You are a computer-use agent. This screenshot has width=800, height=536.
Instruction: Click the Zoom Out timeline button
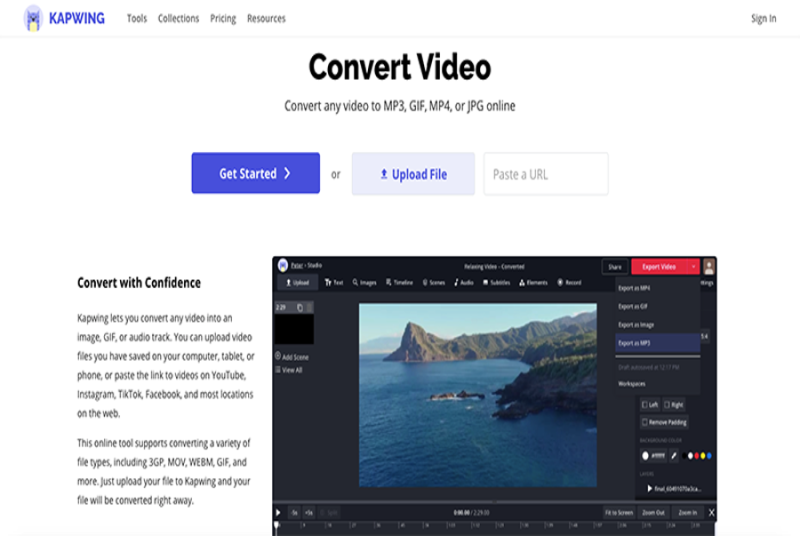(653, 513)
